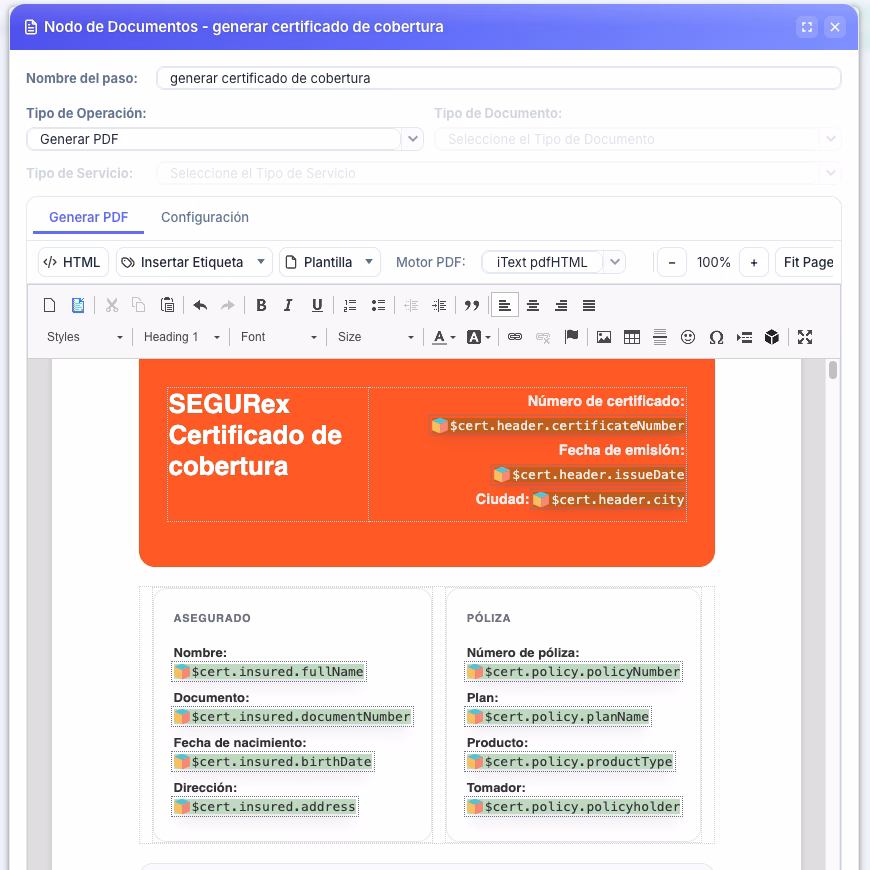
Task: Click the Paste clipboard icon
Action: [x=167, y=305]
